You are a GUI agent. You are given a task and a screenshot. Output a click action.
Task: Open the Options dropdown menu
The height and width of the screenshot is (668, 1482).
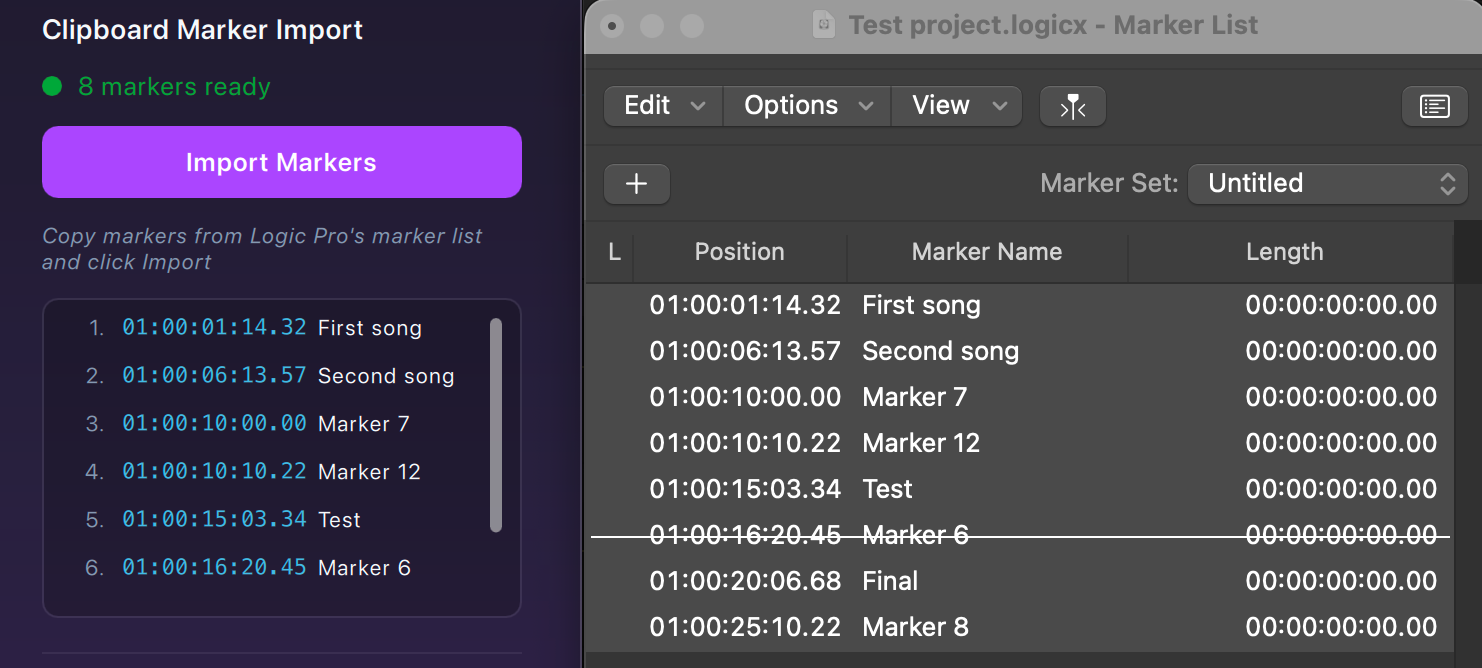807,106
